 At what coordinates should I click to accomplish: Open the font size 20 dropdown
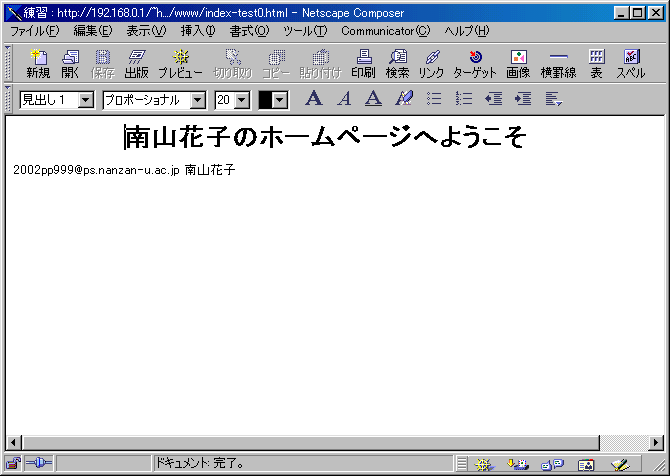242,100
